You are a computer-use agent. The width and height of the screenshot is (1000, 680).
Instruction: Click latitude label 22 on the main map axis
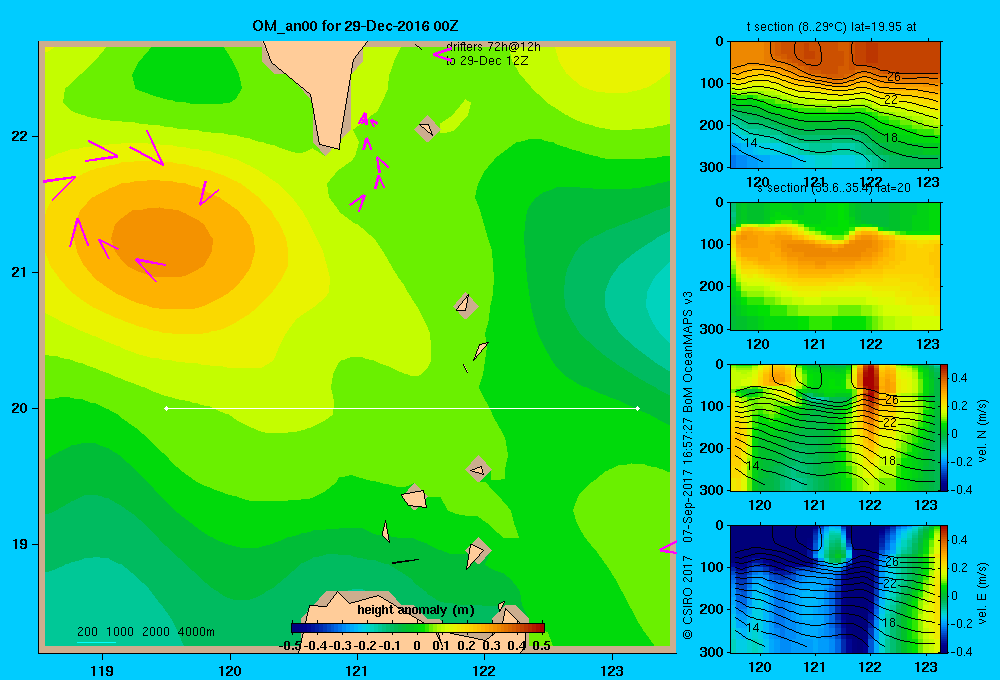click(x=20, y=136)
